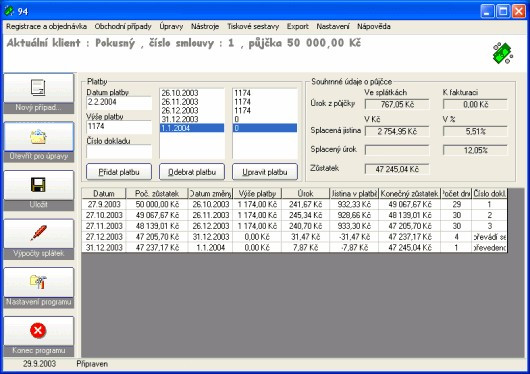The image size is (530, 374).
Task: Click the Konec programu red X icon
Action: click(x=38, y=330)
